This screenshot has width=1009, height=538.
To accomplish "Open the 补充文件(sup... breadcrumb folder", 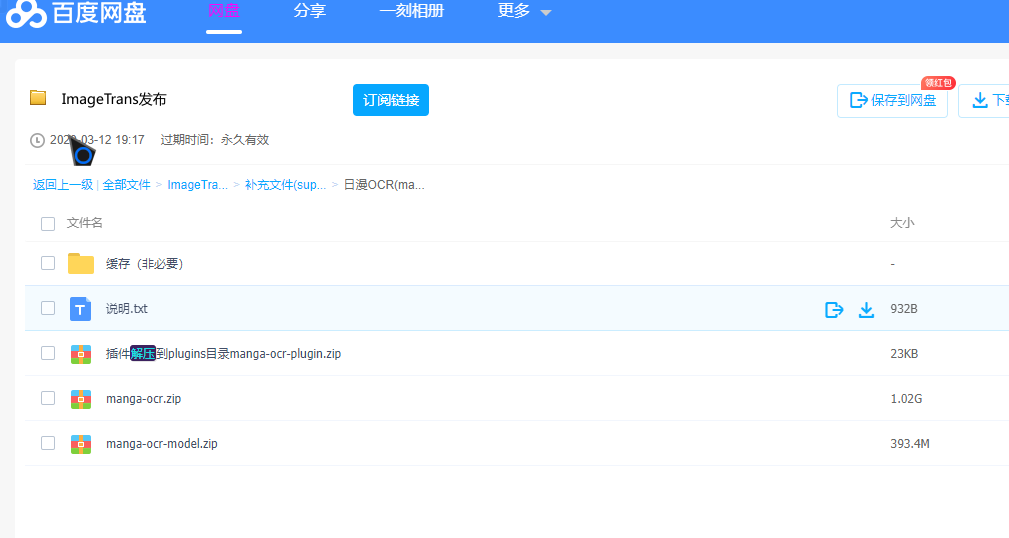I will [285, 185].
